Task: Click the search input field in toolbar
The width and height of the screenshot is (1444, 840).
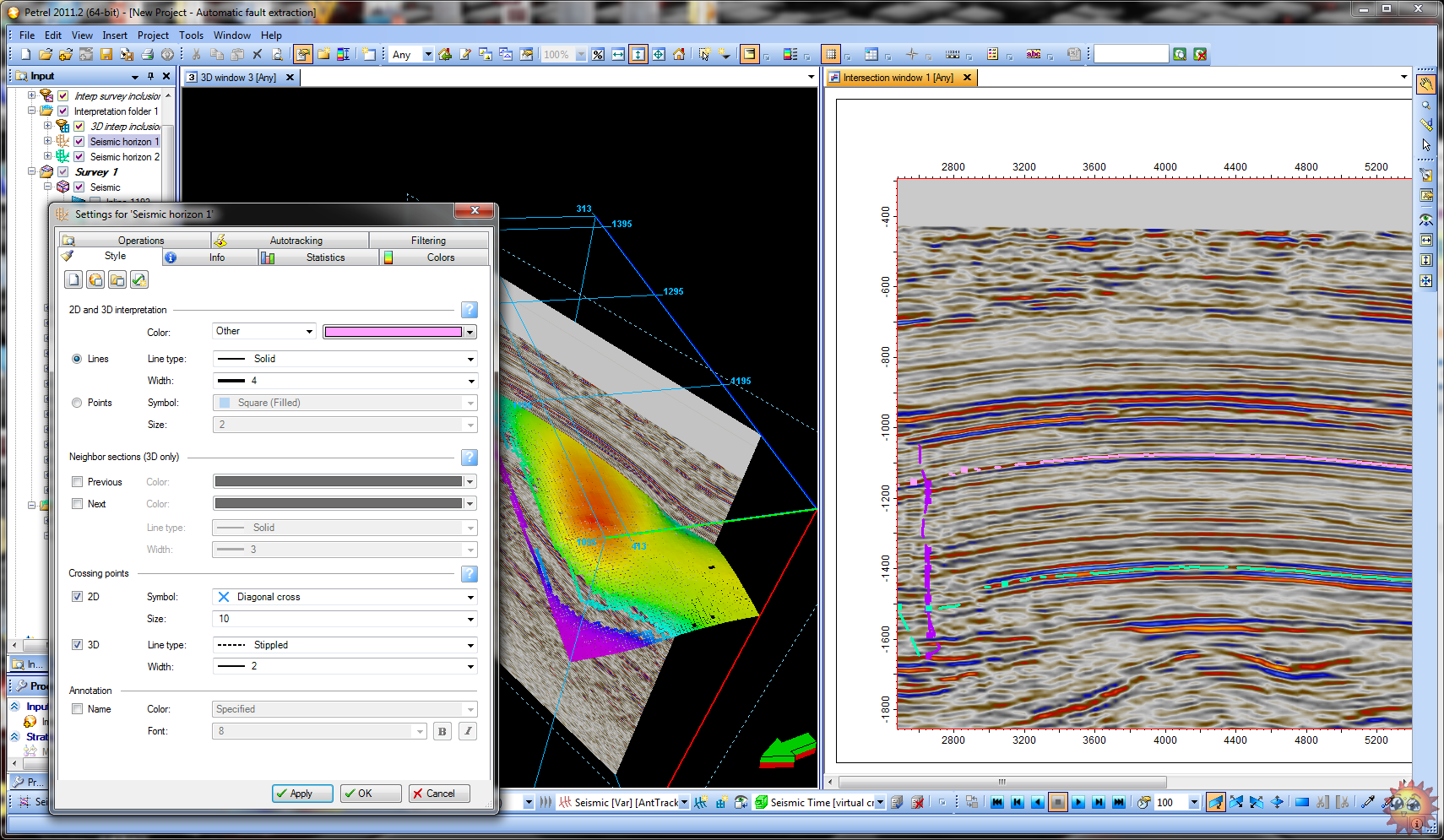Action: (x=1132, y=54)
